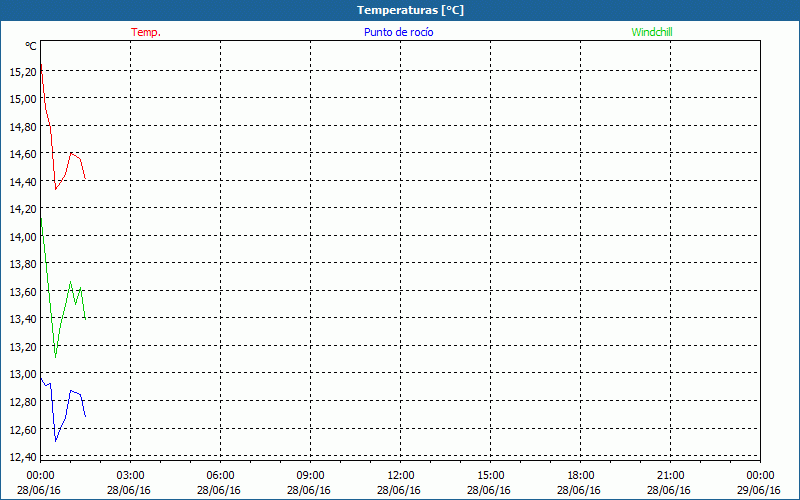Screen dimensions: 800x500
Task: Click the 29/06/16 date label
Action: (759, 490)
